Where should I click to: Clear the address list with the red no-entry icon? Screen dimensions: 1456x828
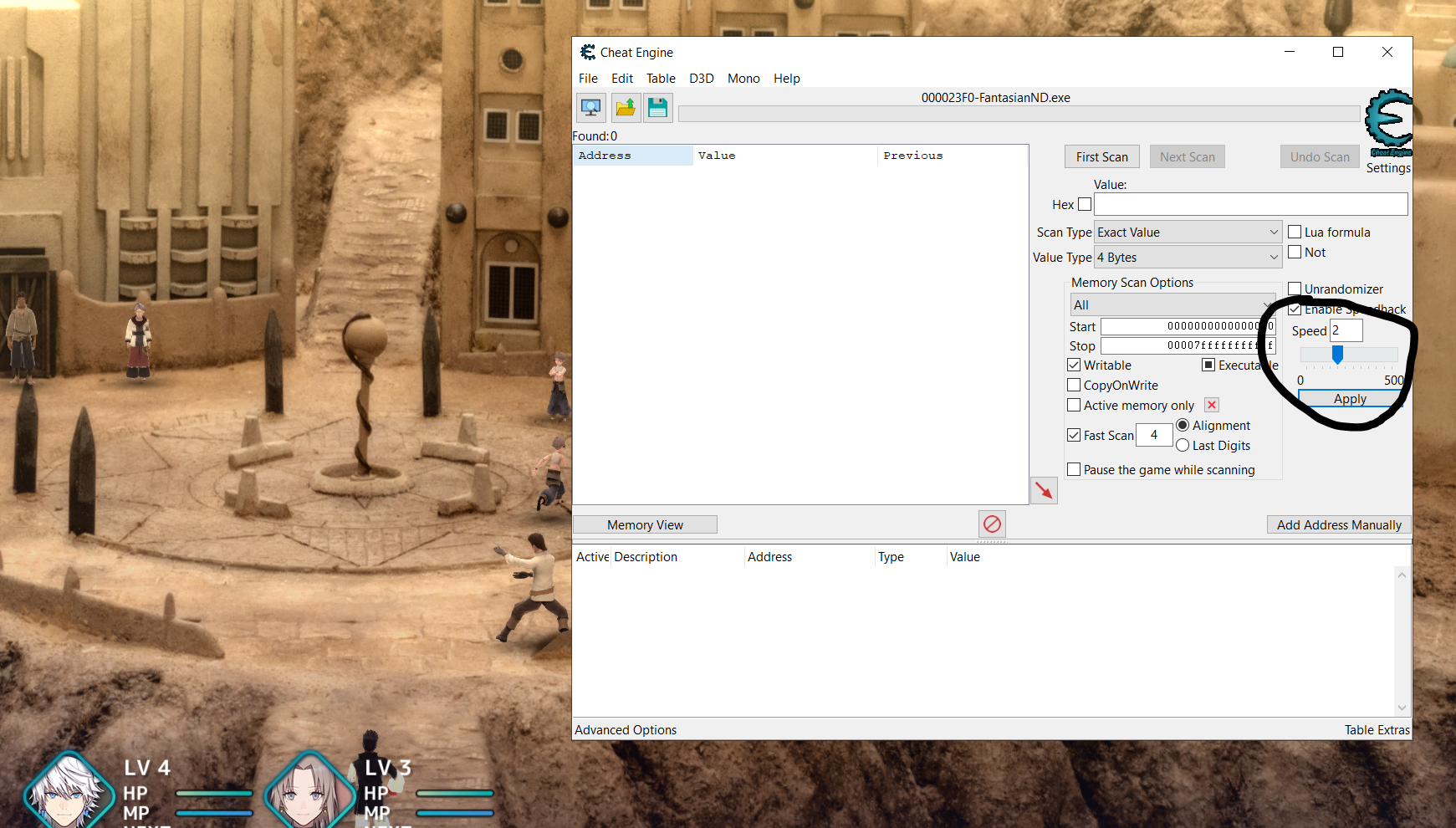tap(992, 524)
